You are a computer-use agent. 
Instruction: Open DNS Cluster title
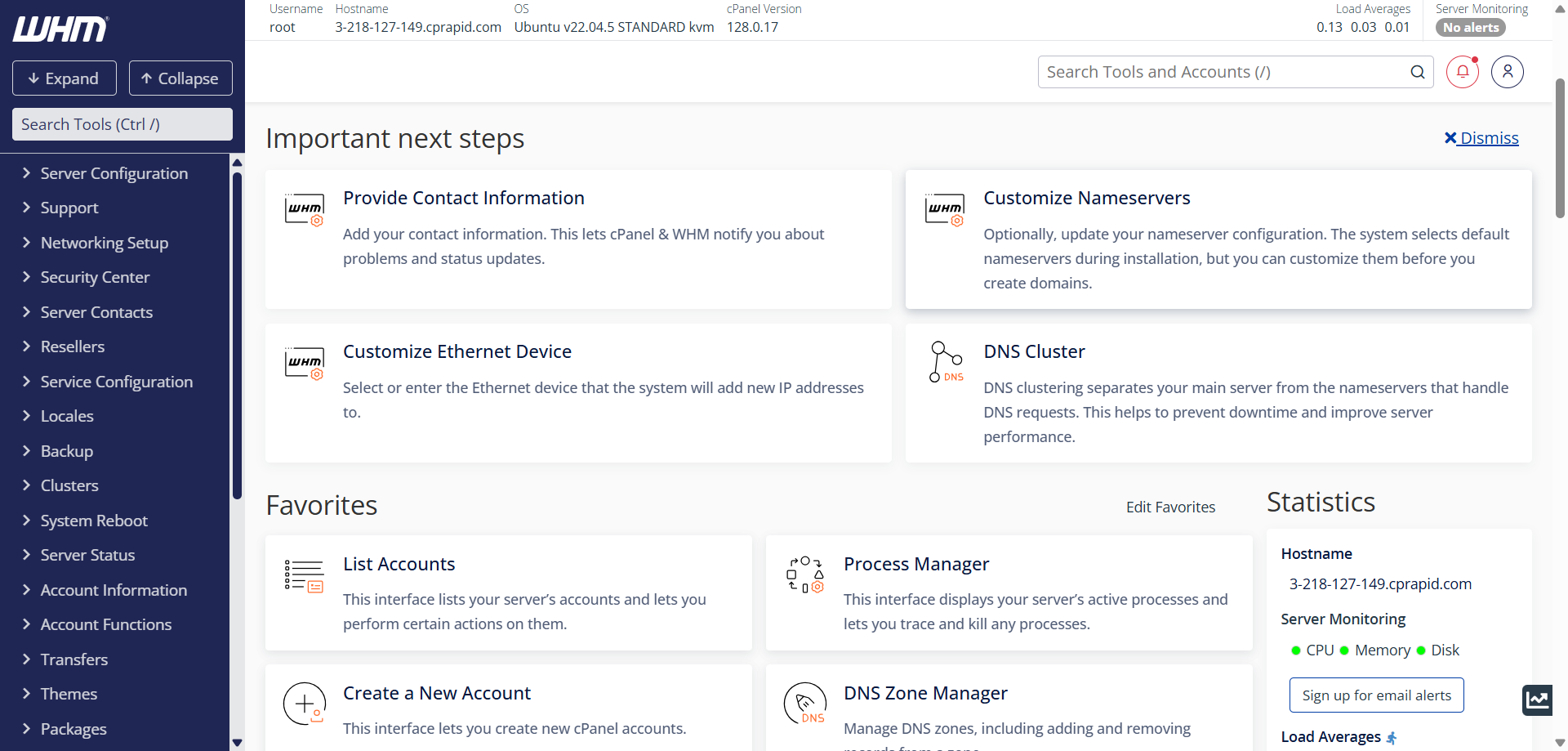1034,351
